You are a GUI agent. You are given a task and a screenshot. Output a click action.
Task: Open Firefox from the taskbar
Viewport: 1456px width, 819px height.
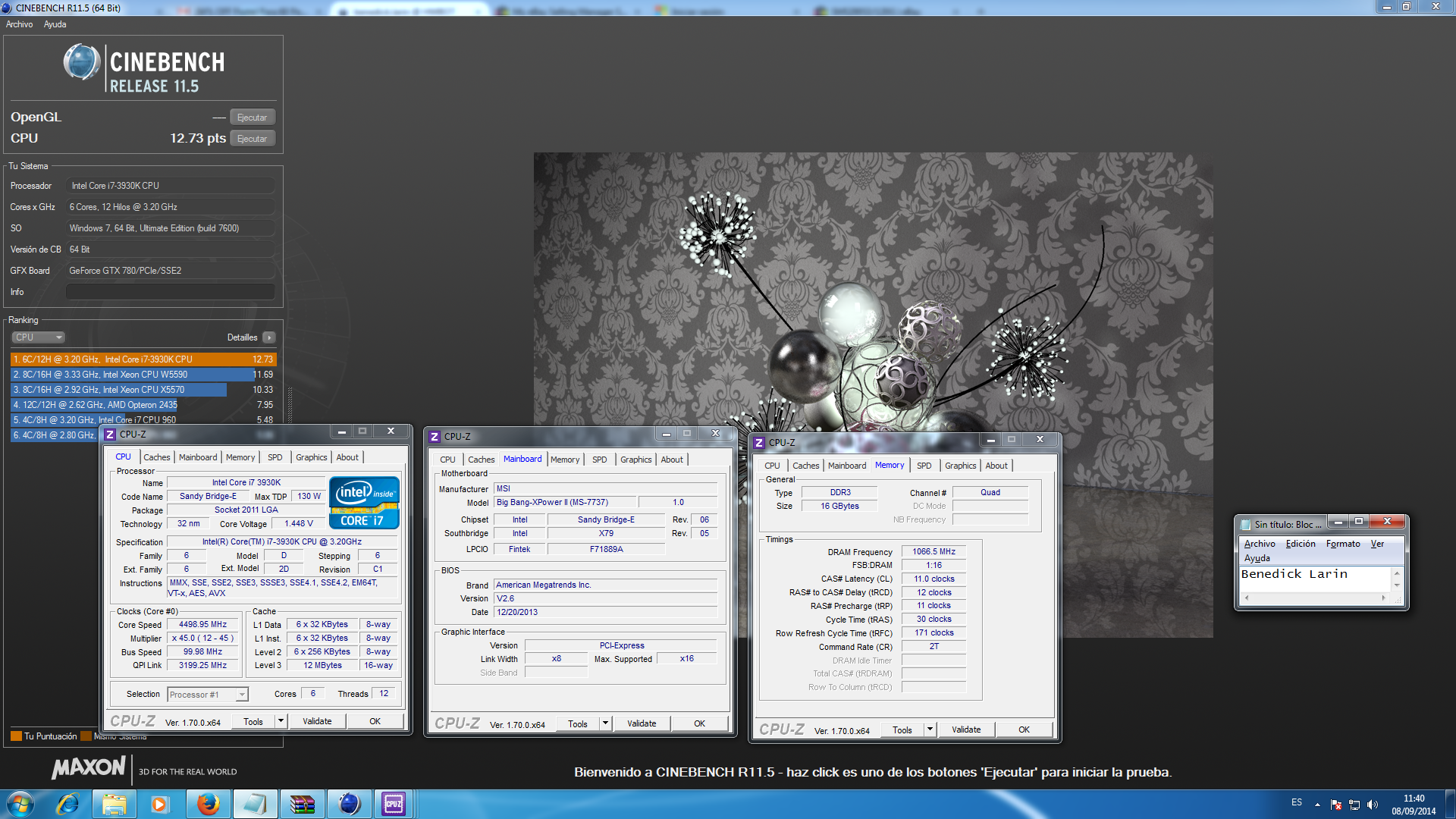(x=208, y=804)
